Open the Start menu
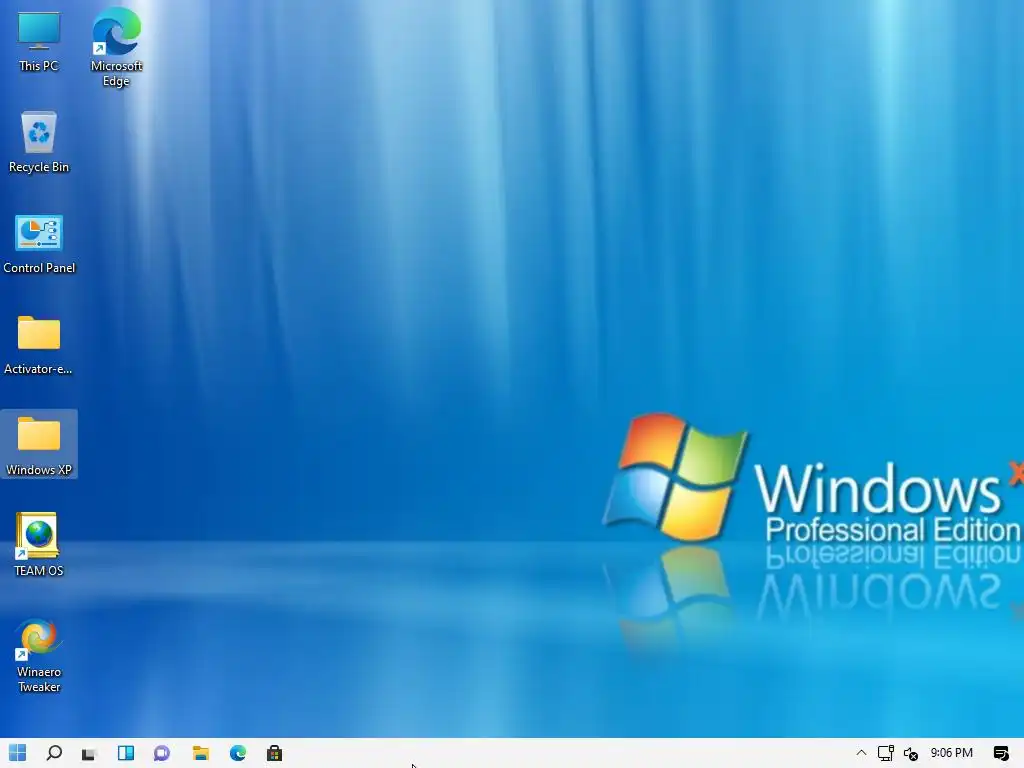1024x768 pixels. (x=18, y=753)
